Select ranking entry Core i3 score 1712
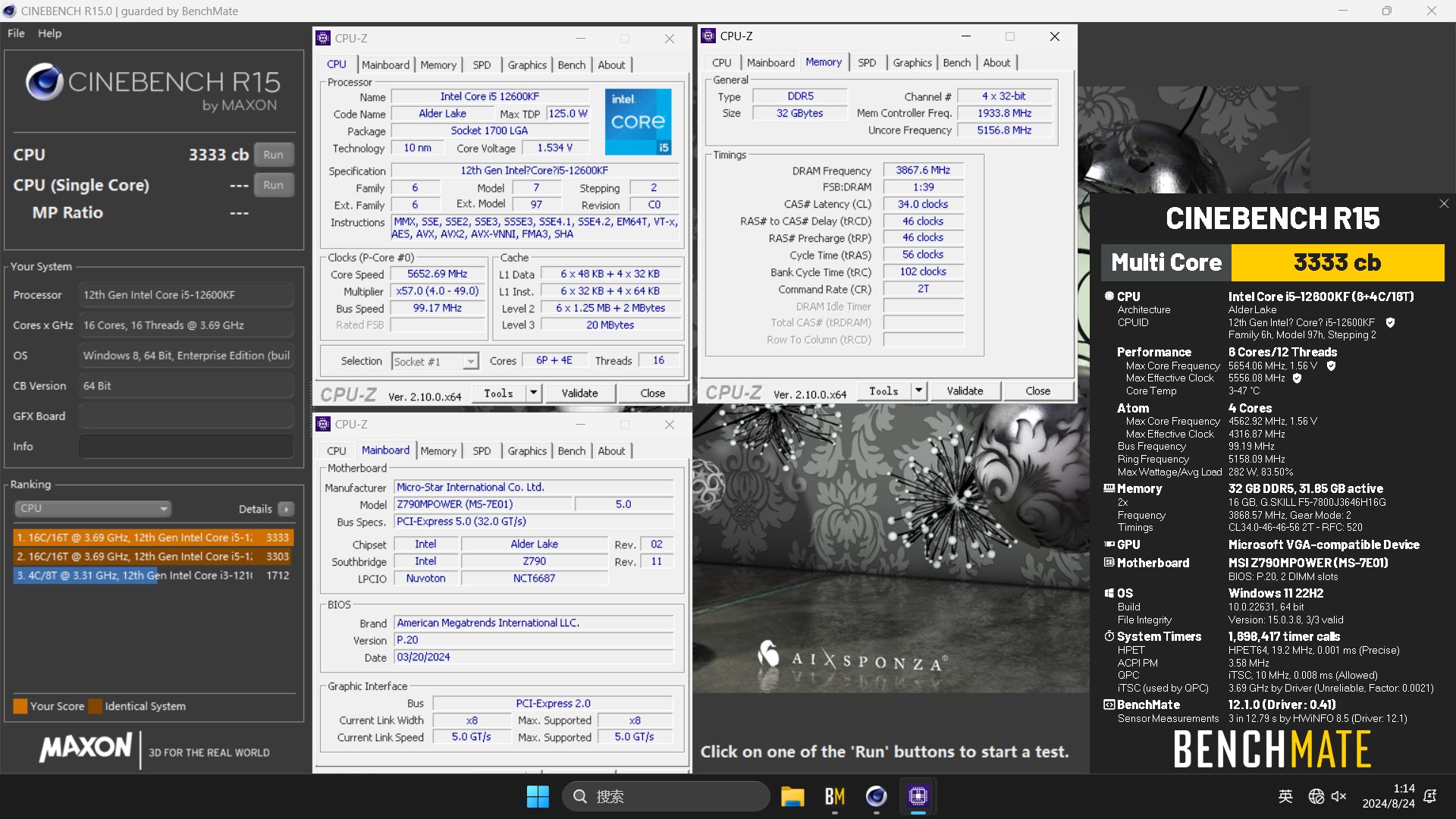 click(x=152, y=576)
